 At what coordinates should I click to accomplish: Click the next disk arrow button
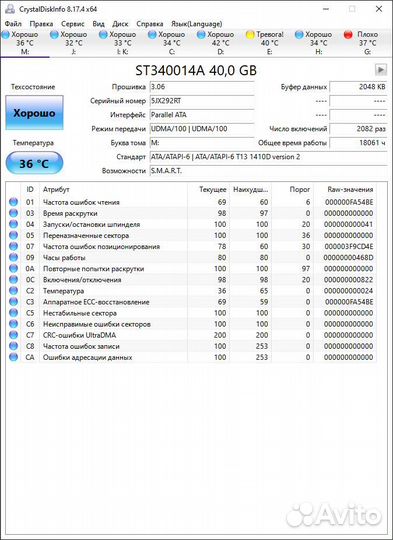[x=381, y=70]
